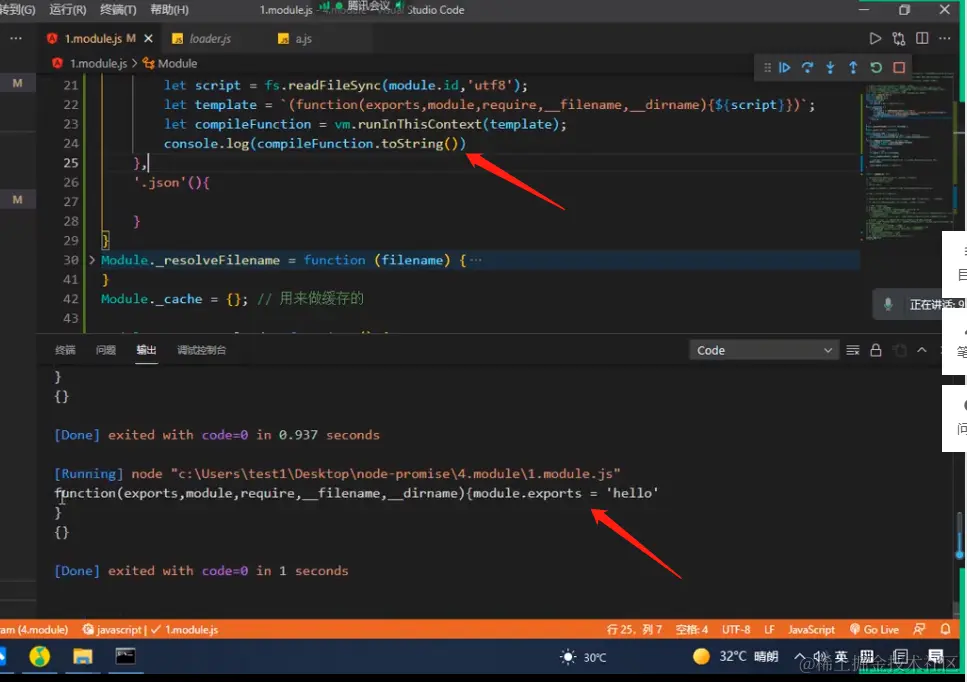Image resolution: width=967 pixels, height=682 pixels.
Task: Open the 转到(G) menu
Action: (x=17, y=10)
